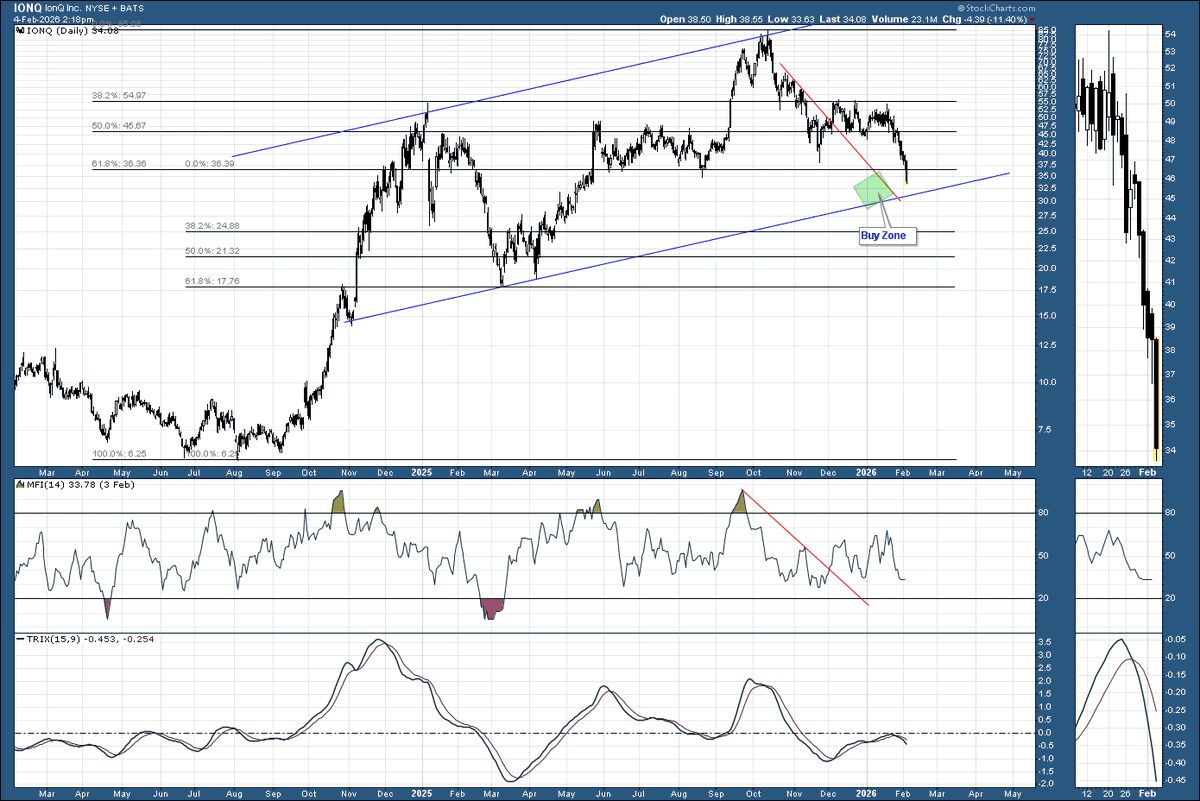The width and height of the screenshot is (1200, 801).
Task: Click the '61.8%: 17.76' Fibonacci label
Action: click(x=212, y=281)
